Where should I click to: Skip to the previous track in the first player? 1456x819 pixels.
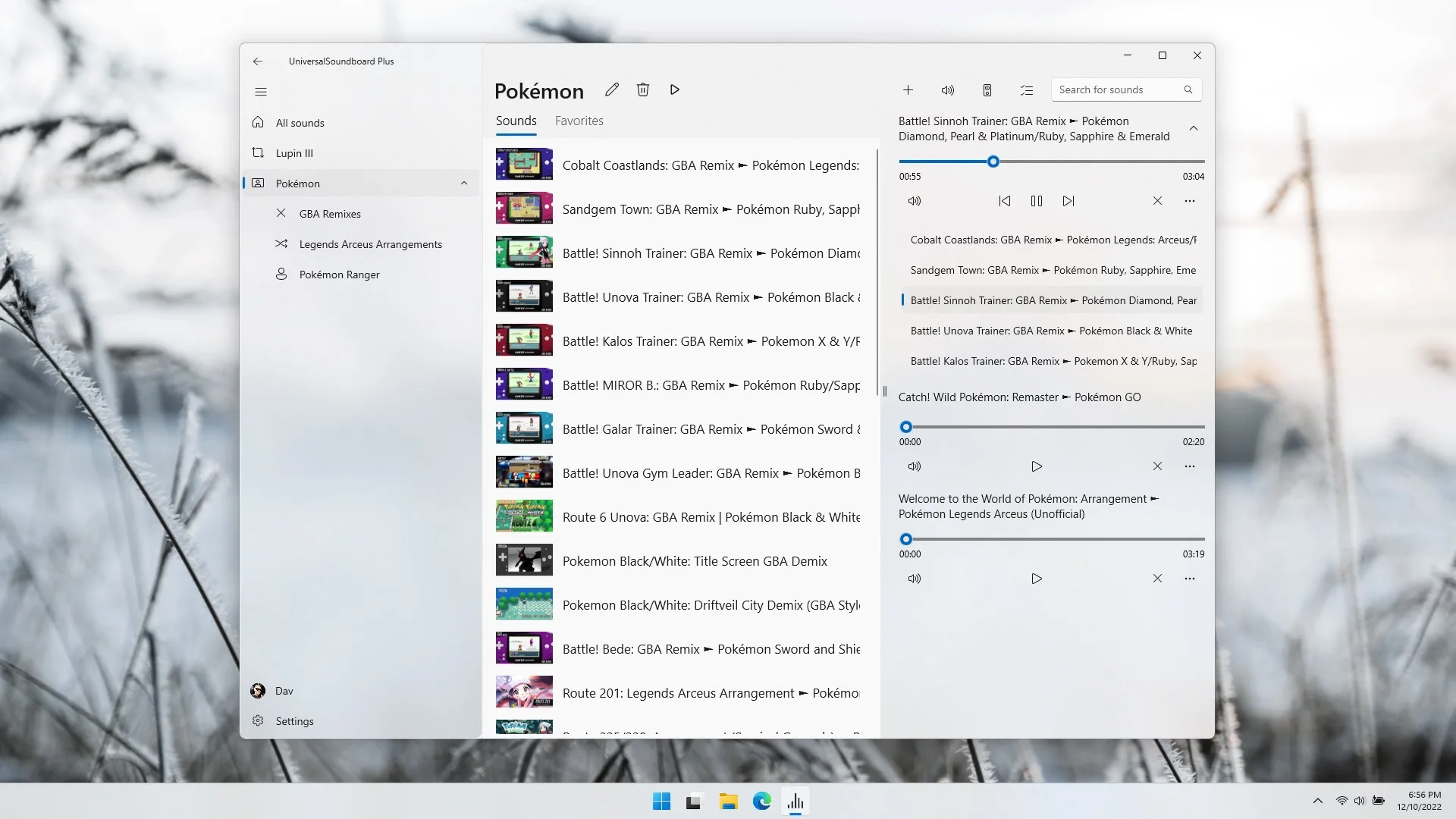1005,201
